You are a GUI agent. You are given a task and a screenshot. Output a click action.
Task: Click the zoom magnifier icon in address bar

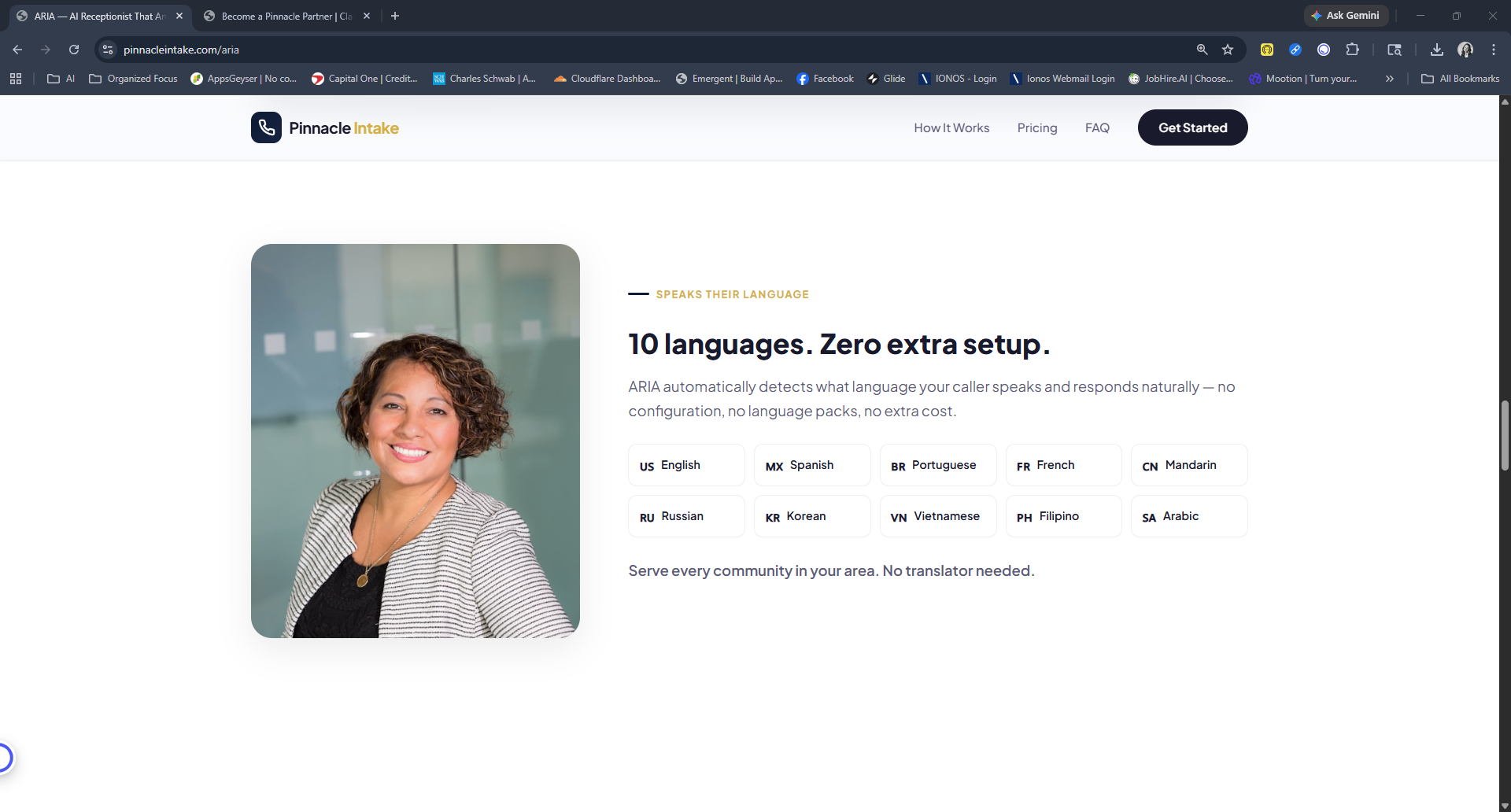[1202, 50]
